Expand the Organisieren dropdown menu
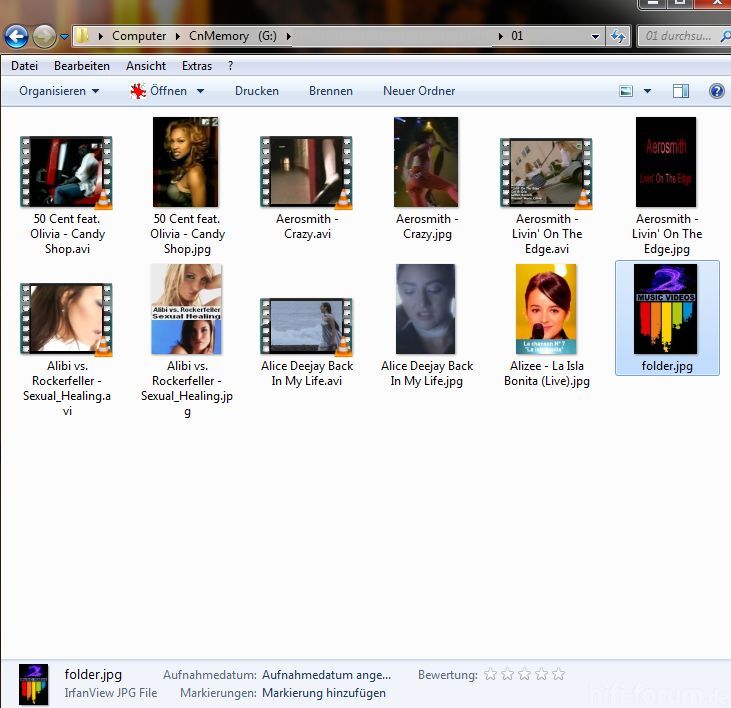The width and height of the screenshot is (731, 708). [59, 91]
